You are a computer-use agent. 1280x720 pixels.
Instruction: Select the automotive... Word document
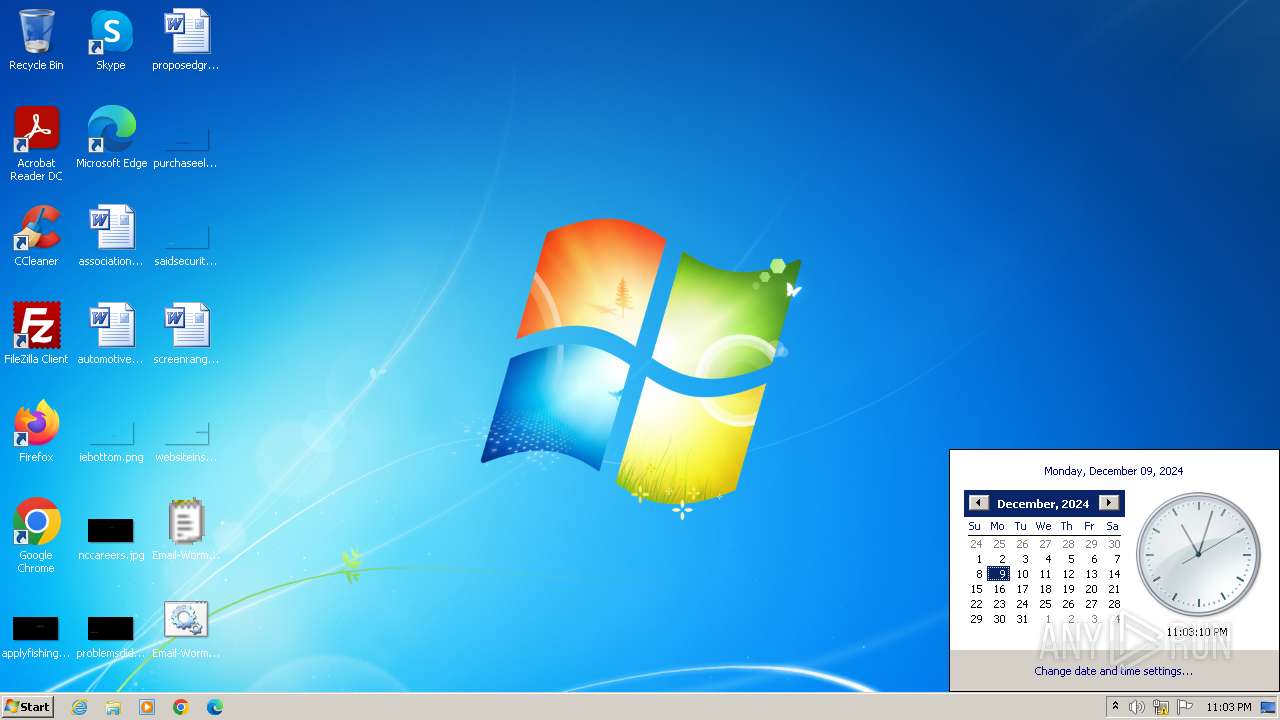pos(111,334)
